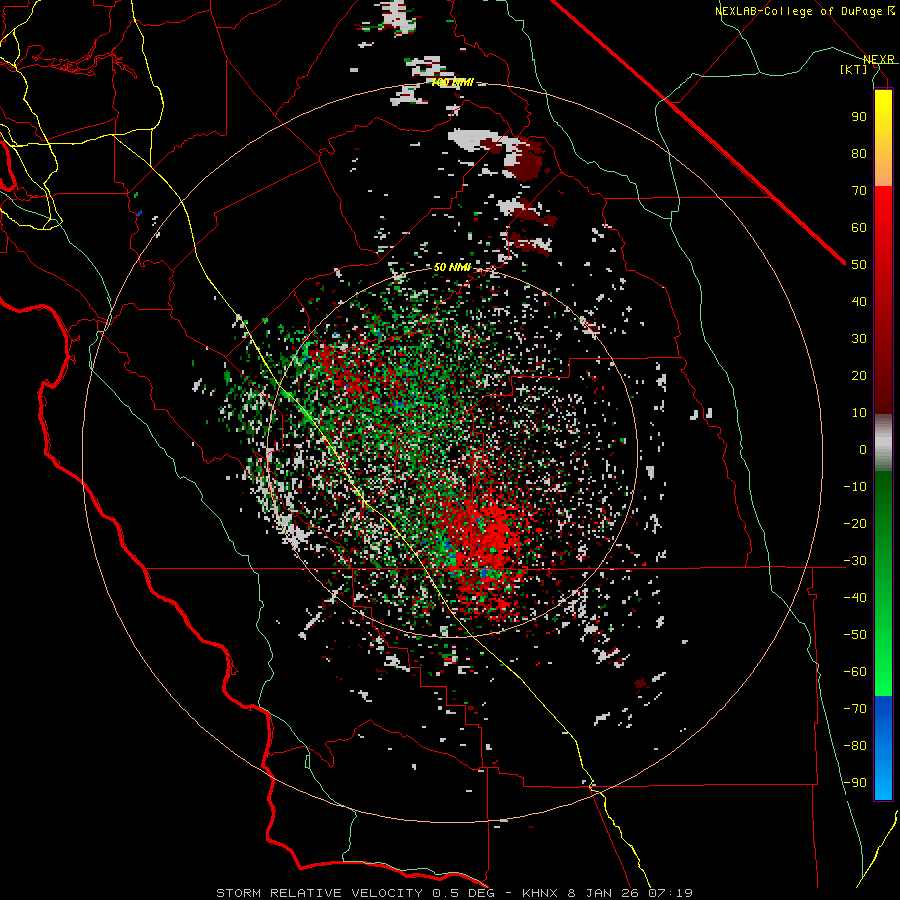900x900 pixels.
Task: Click the 10 knot scale value
Action: (859, 413)
